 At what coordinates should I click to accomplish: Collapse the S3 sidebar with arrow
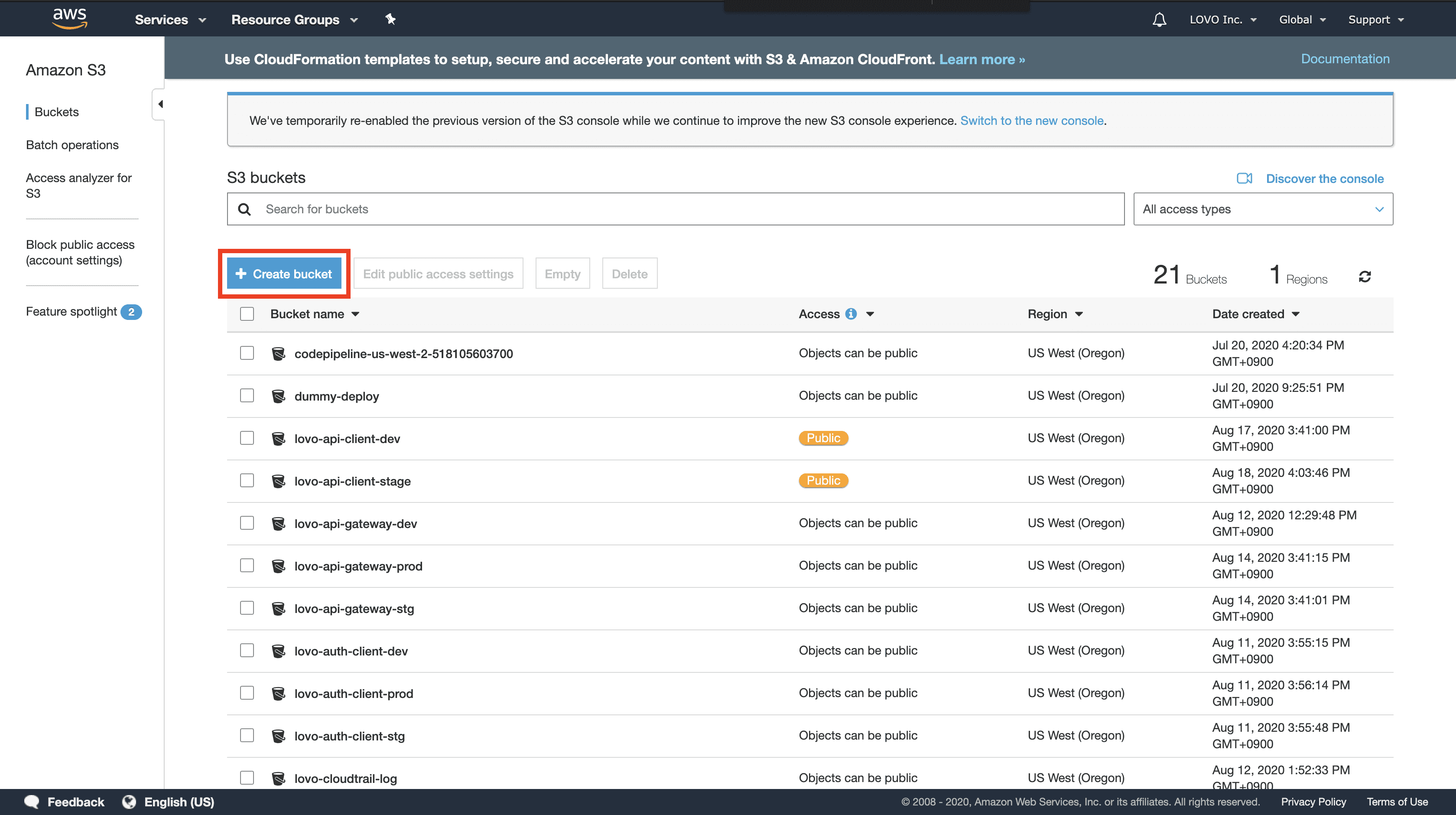pos(159,104)
